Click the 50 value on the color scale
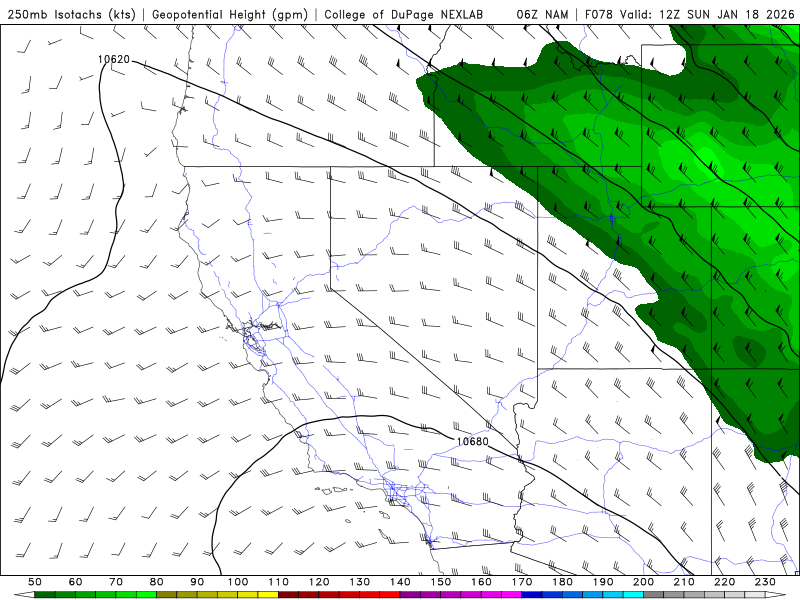The height and width of the screenshot is (600, 800). point(35,582)
